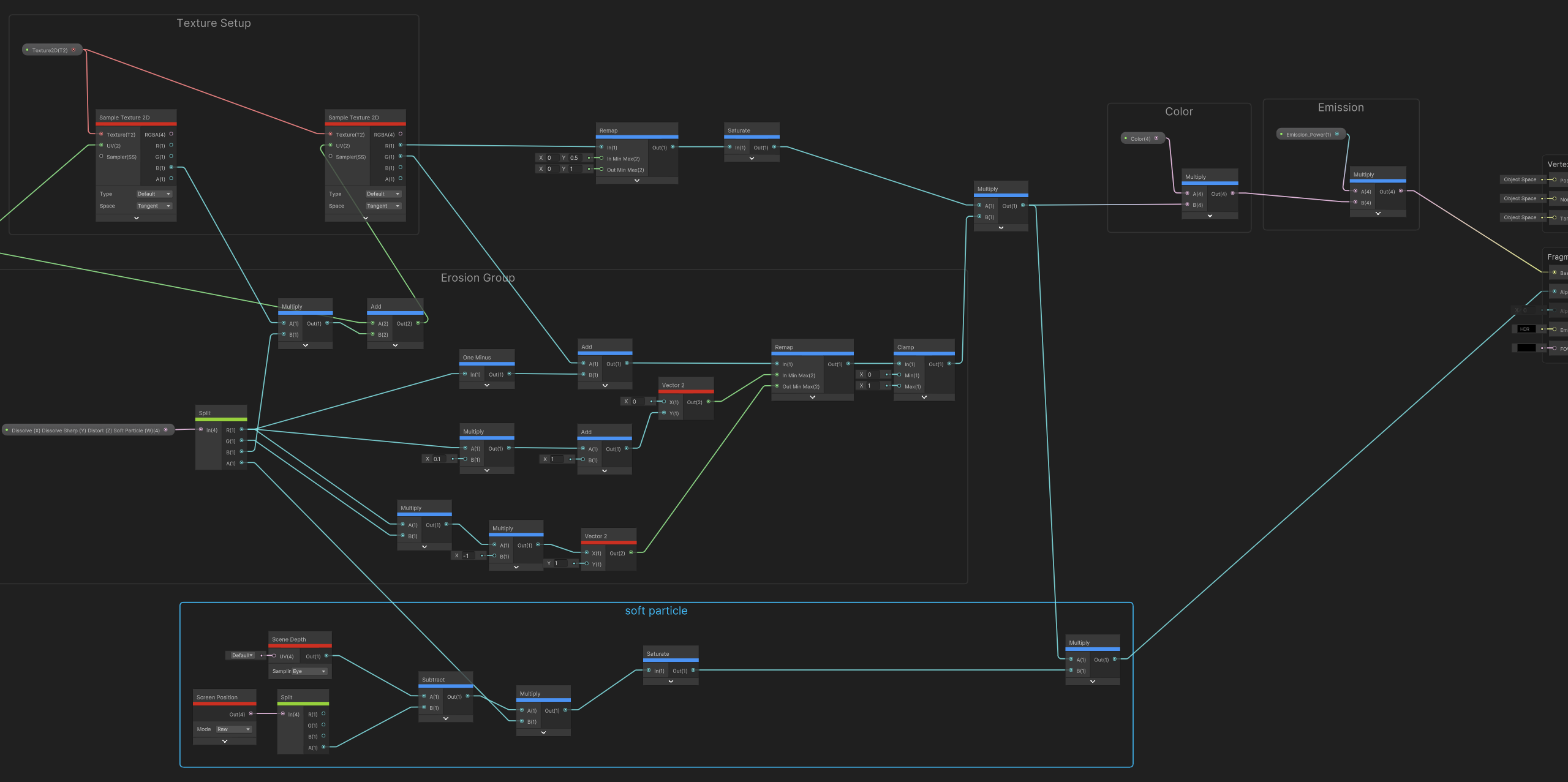Click the Scene Depth Out(1) output port

(x=326, y=656)
